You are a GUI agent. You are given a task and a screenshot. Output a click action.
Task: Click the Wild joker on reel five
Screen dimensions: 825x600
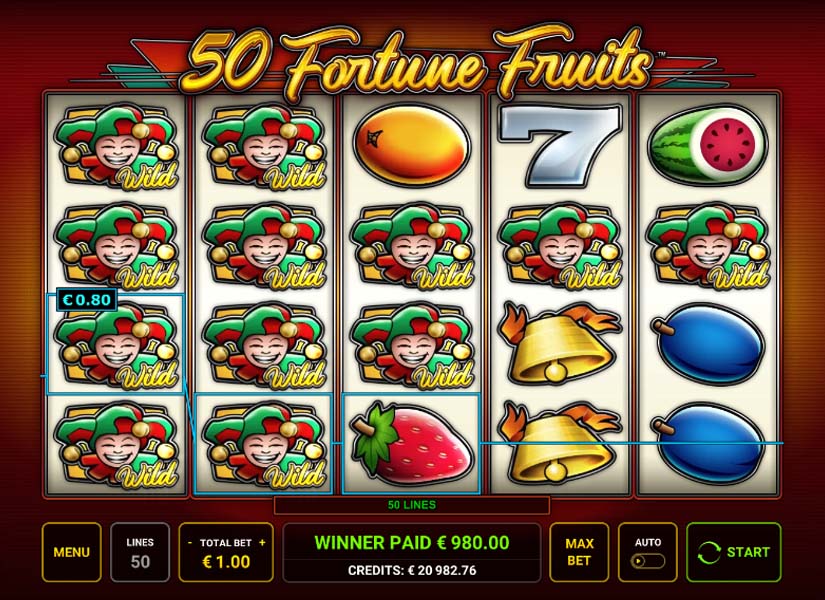tap(708, 246)
